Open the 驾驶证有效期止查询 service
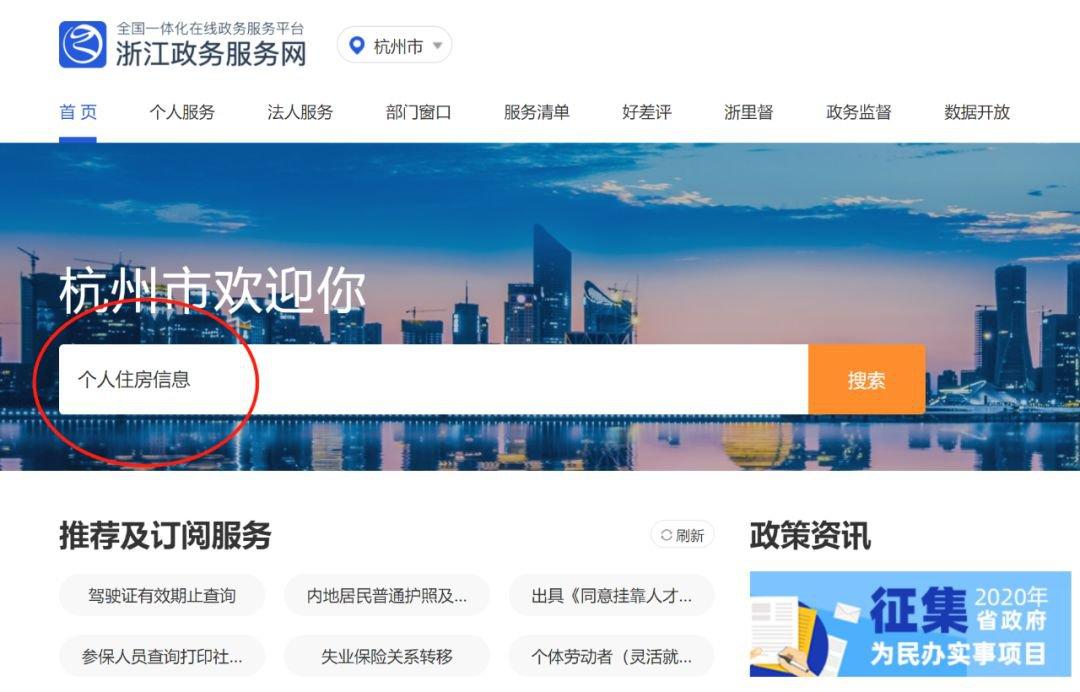The height and width of the screenshot is (692, 1080). pyautogui.click(x=162, y=596)
